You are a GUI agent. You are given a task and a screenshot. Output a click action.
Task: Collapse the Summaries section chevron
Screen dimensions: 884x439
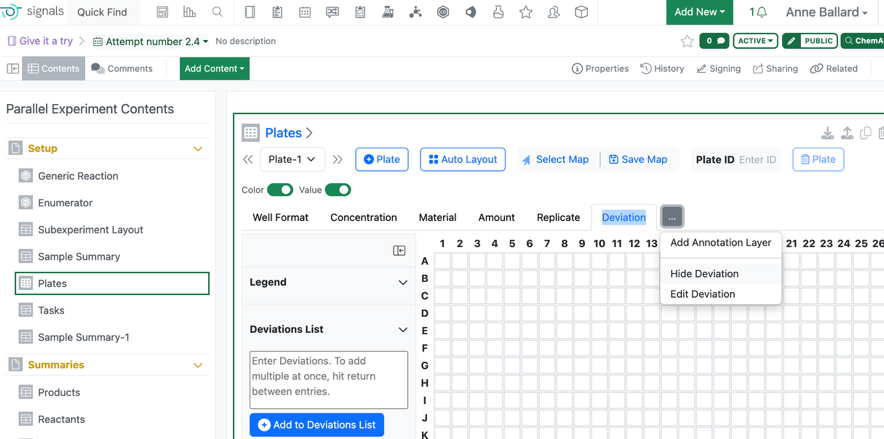click(198, 365)
